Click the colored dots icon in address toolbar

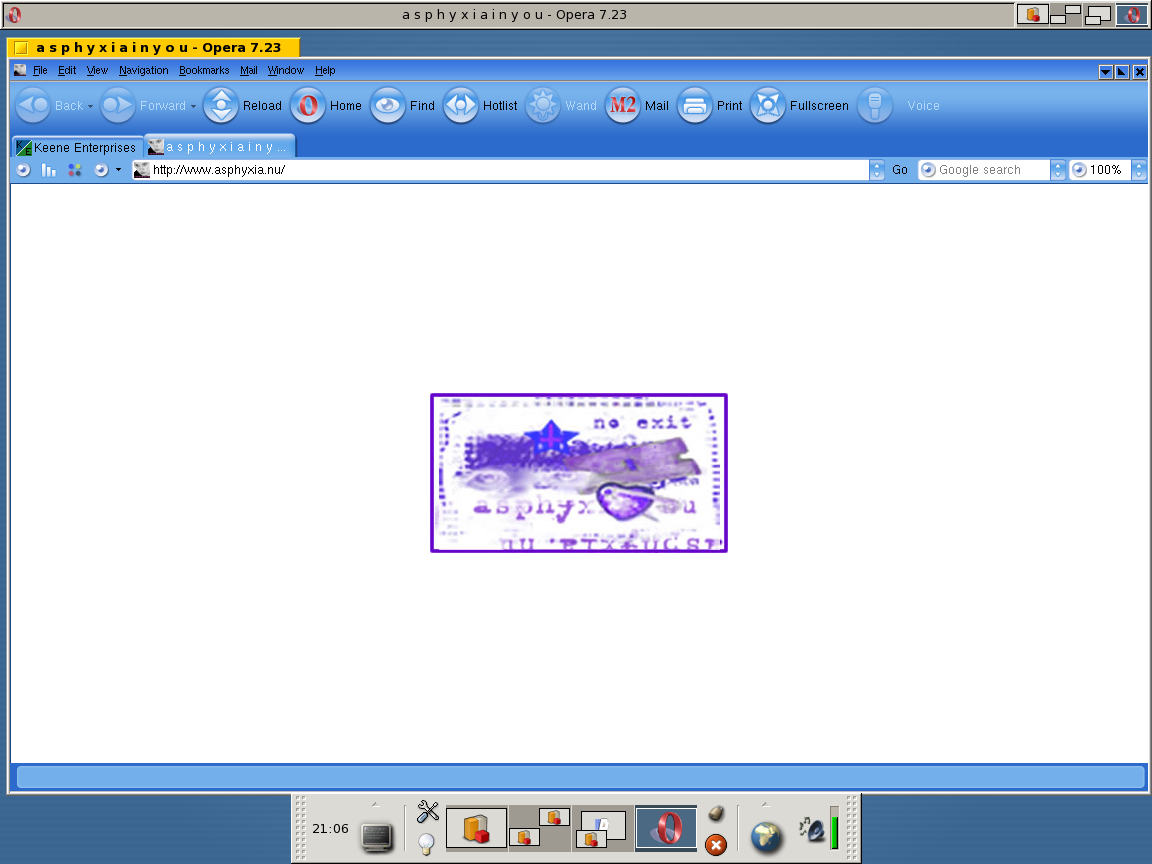74,170
